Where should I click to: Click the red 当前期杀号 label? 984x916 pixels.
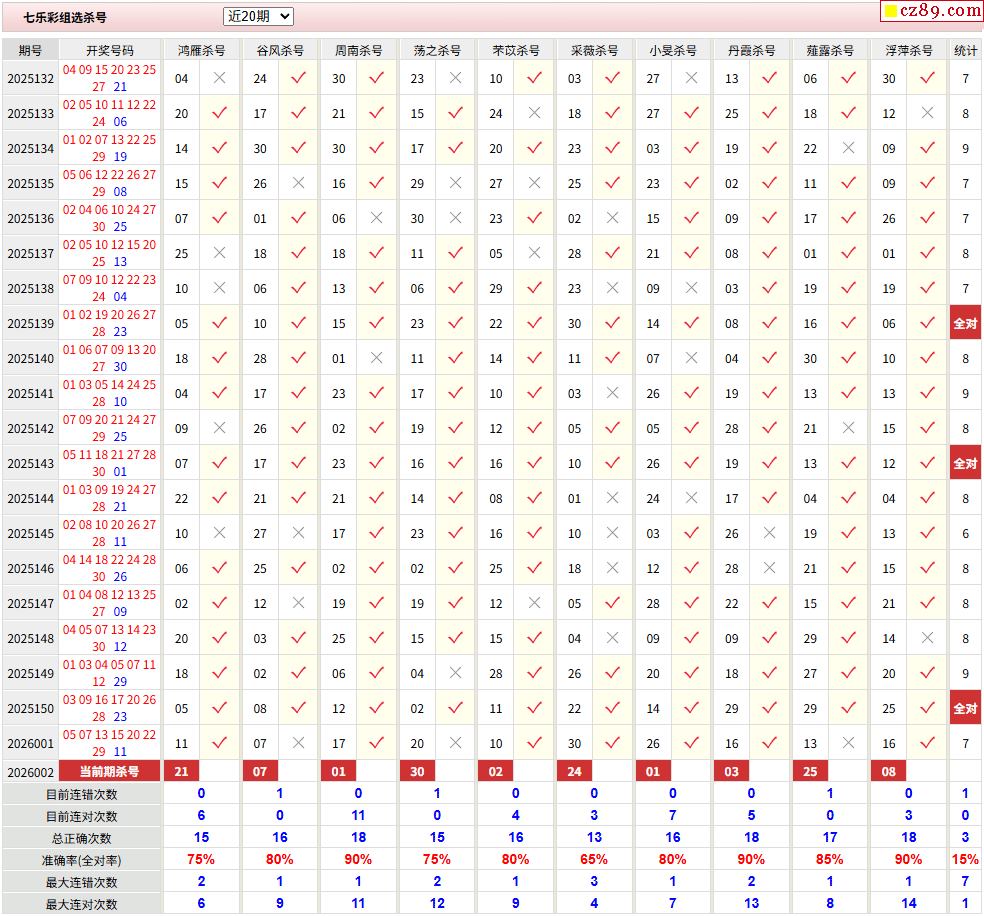click(110, 771)
